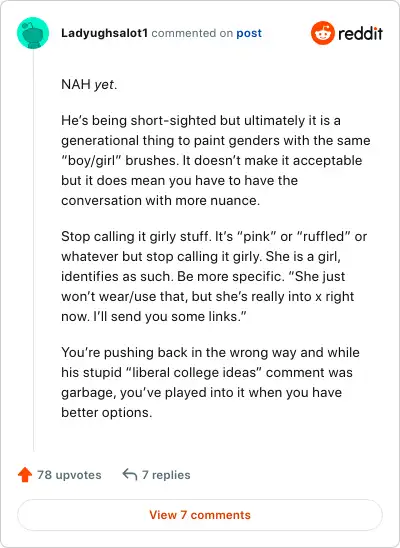Click the reply arrow icon
The height and width of the screenshot is (548, 400).
(x=130, y=475)
